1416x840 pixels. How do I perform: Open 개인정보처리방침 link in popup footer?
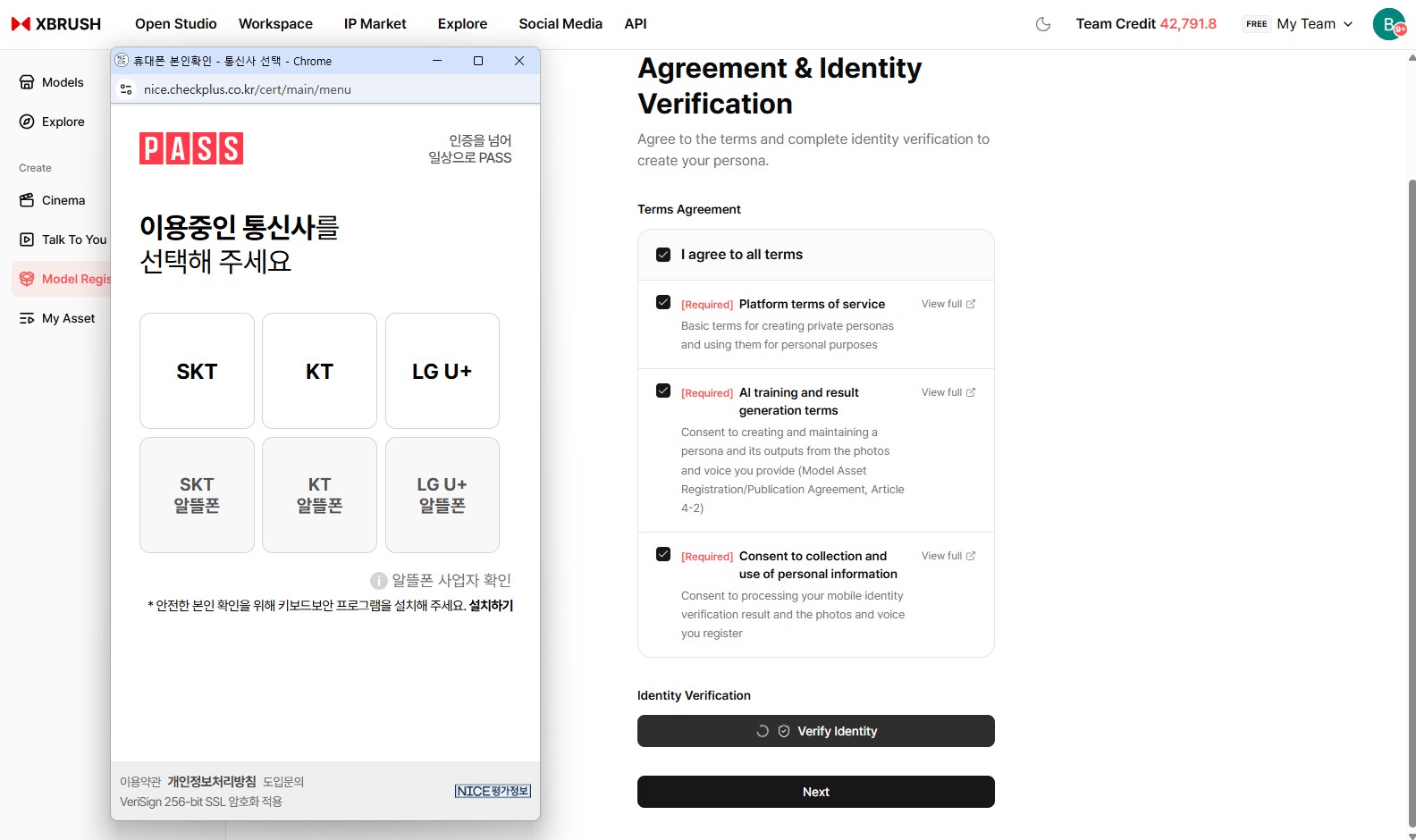click(212, 782)
